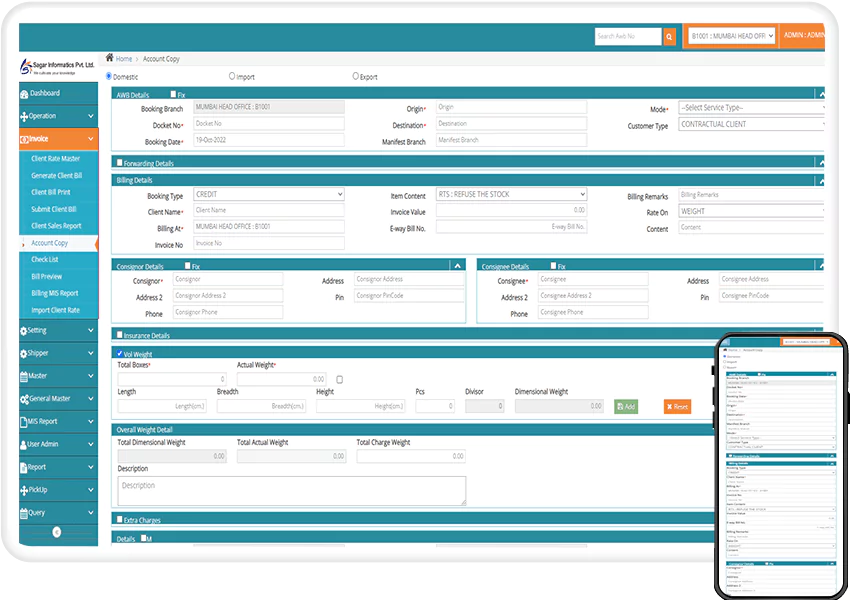The width and height of the screenshot is (850, 600).
Task: Check the AWB Details Fix checkbox
Action: [x=173, y=94]
